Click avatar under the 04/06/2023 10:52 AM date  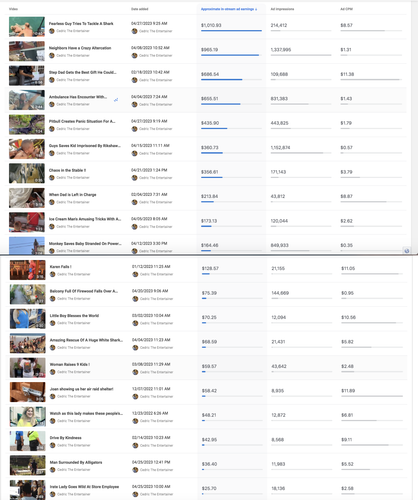click(x=134, y=55)
